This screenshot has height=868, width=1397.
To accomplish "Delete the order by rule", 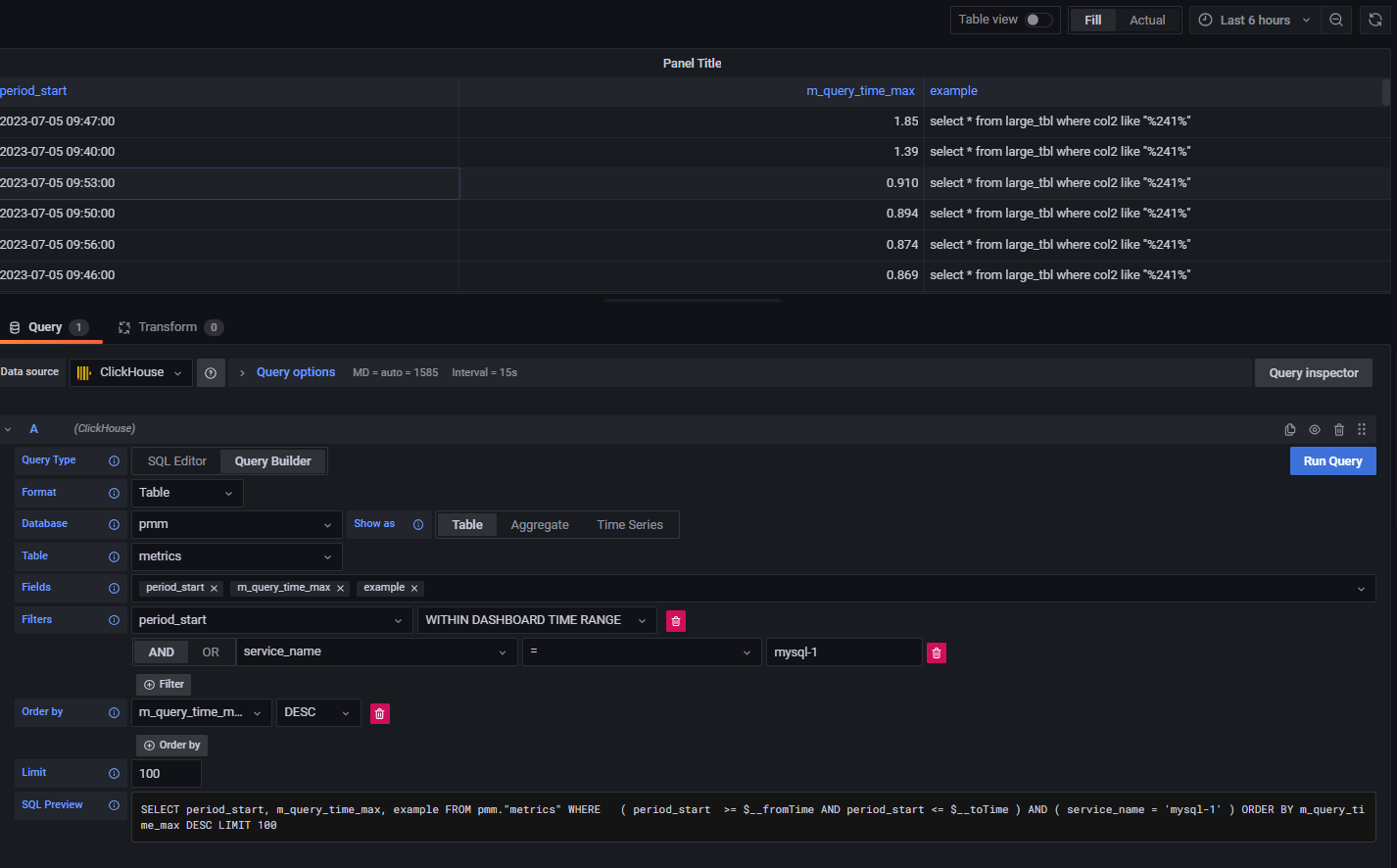I will coord(380,714).
